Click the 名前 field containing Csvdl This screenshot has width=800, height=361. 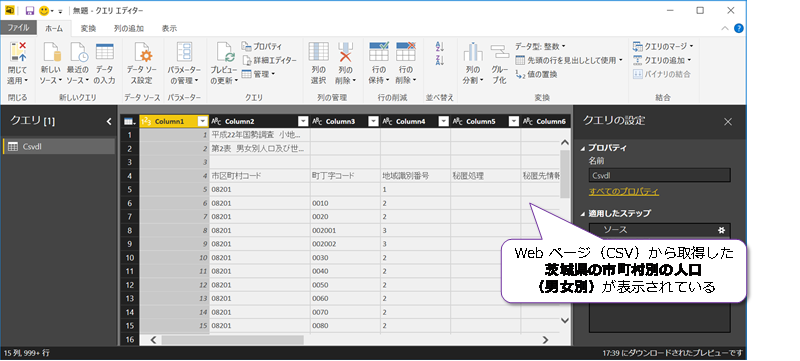(x=660, y=175)
